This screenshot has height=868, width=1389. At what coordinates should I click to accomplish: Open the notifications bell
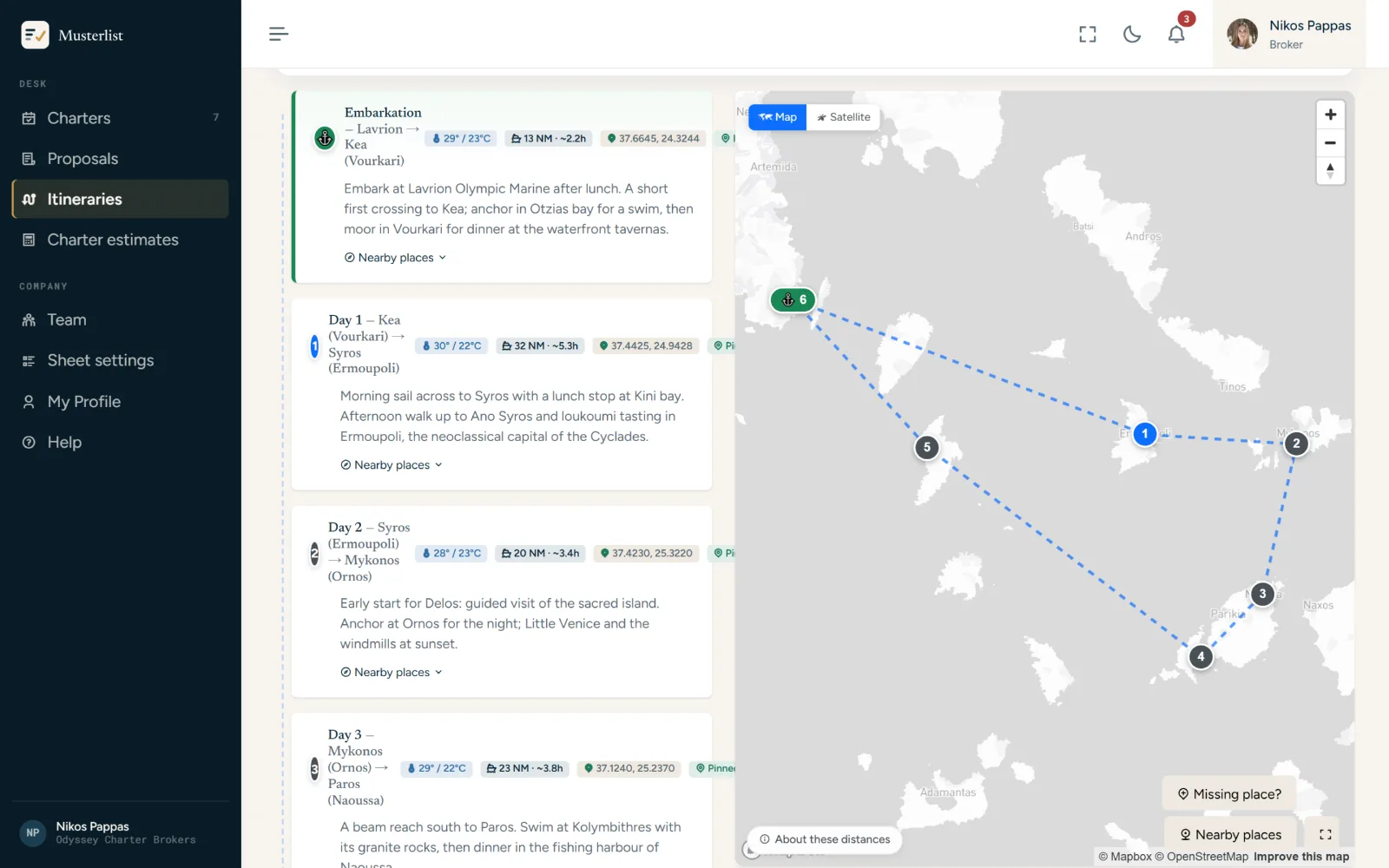click(1176, 34)
